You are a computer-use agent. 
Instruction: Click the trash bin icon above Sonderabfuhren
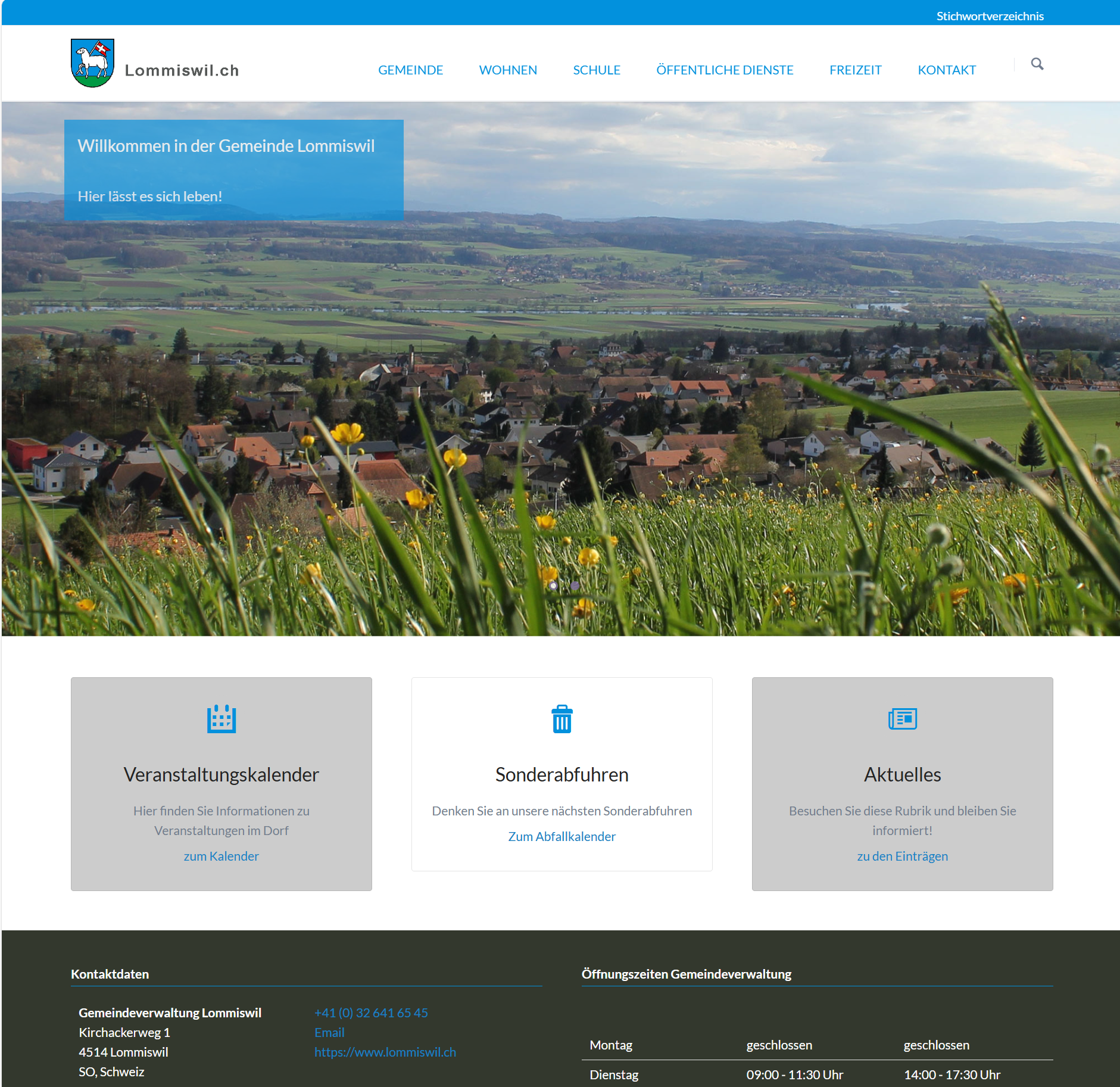tap(561, 719)
